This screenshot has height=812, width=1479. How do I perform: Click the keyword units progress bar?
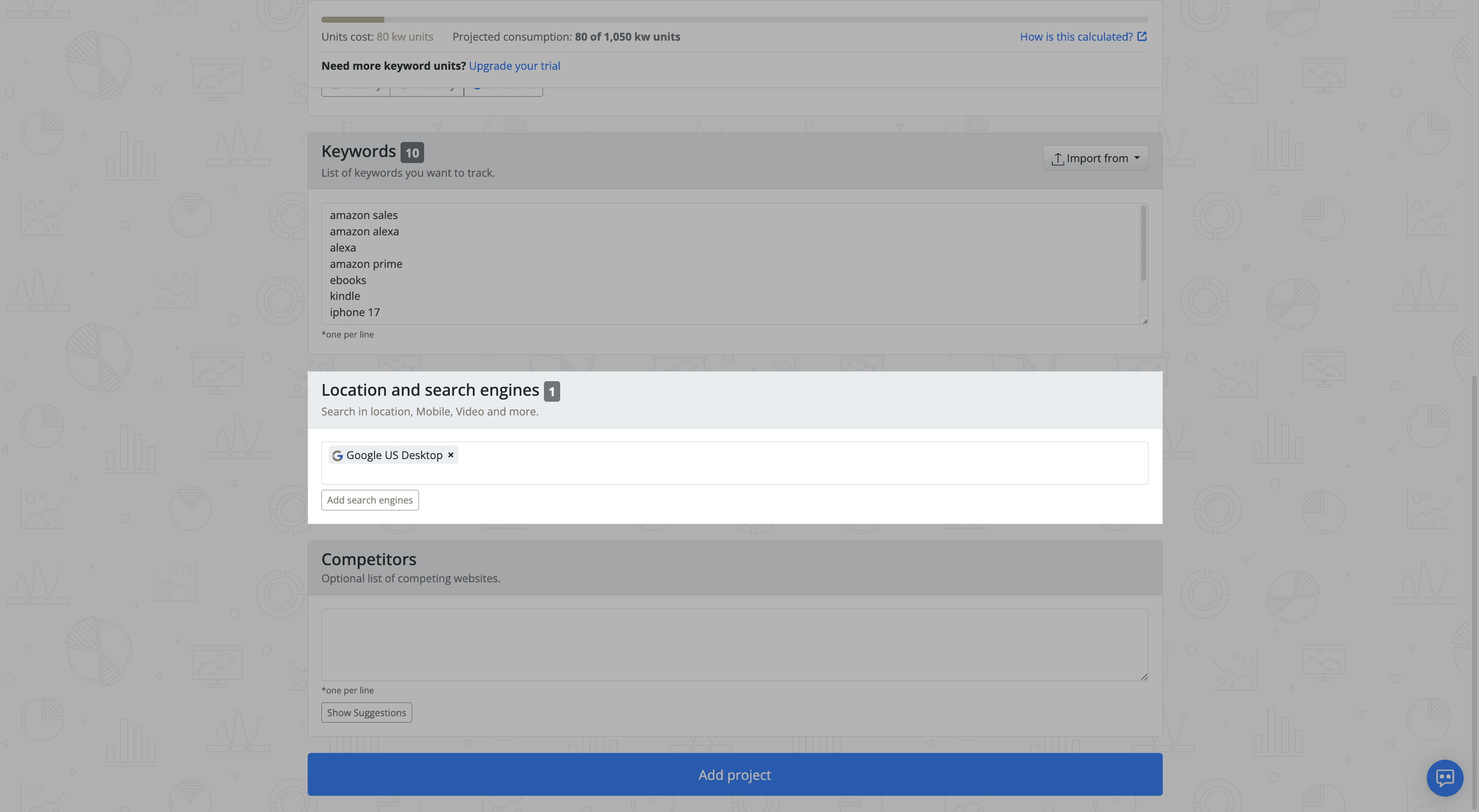(x=734, y=20)
